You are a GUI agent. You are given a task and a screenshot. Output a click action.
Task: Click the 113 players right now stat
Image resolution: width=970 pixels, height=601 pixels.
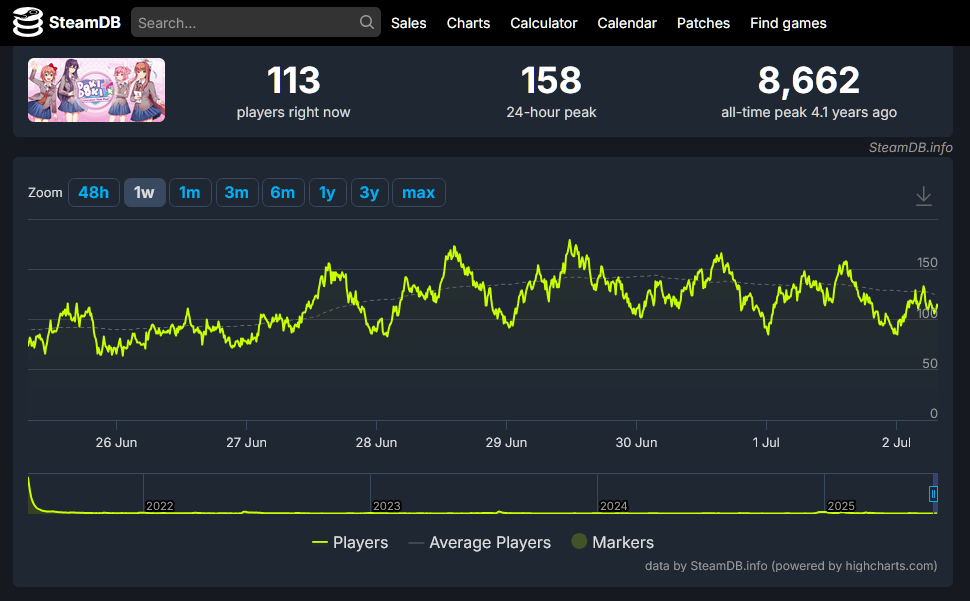point(293,92)
